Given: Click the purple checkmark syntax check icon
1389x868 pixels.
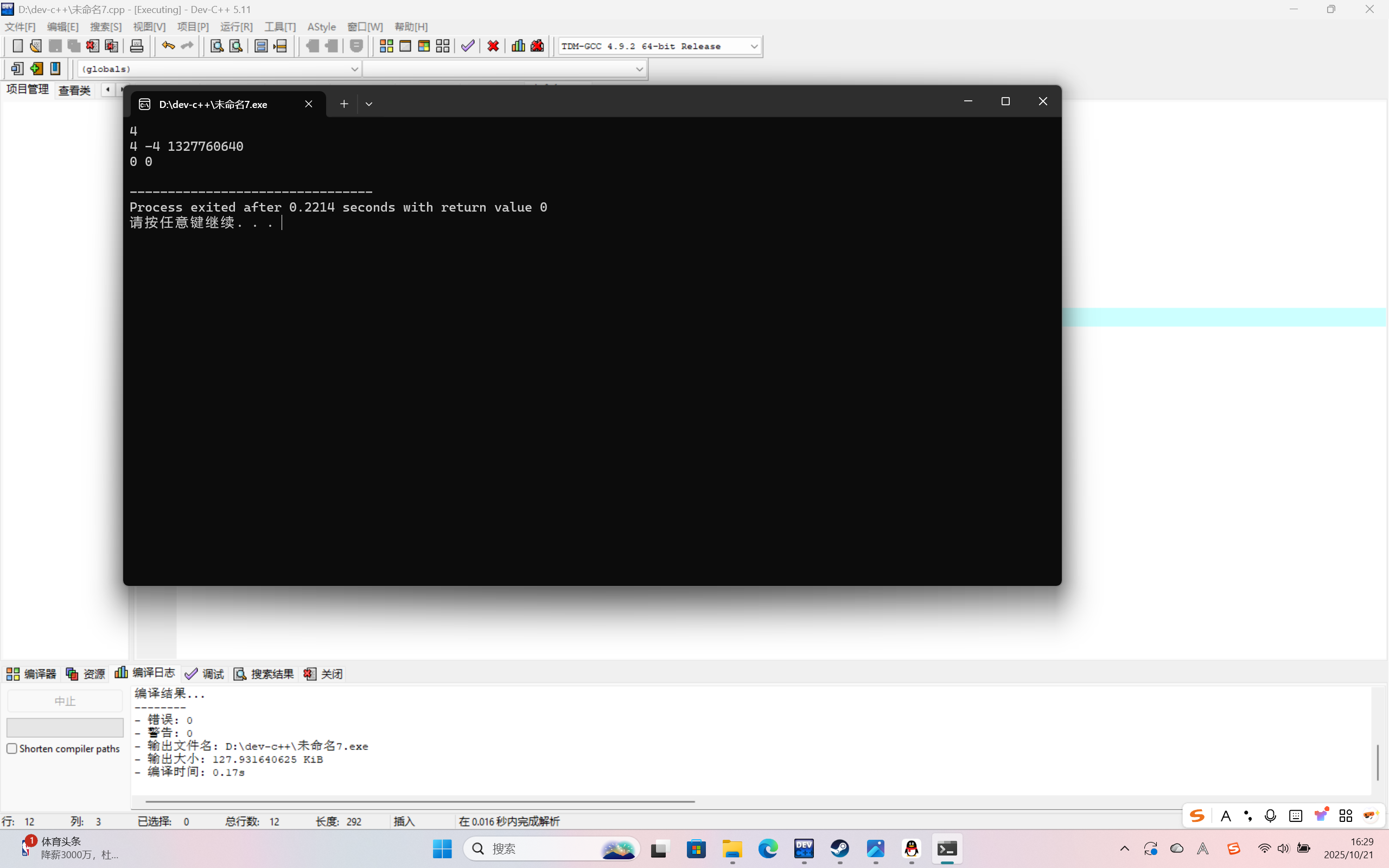Looking at the screenshot, I should point(468,46).
